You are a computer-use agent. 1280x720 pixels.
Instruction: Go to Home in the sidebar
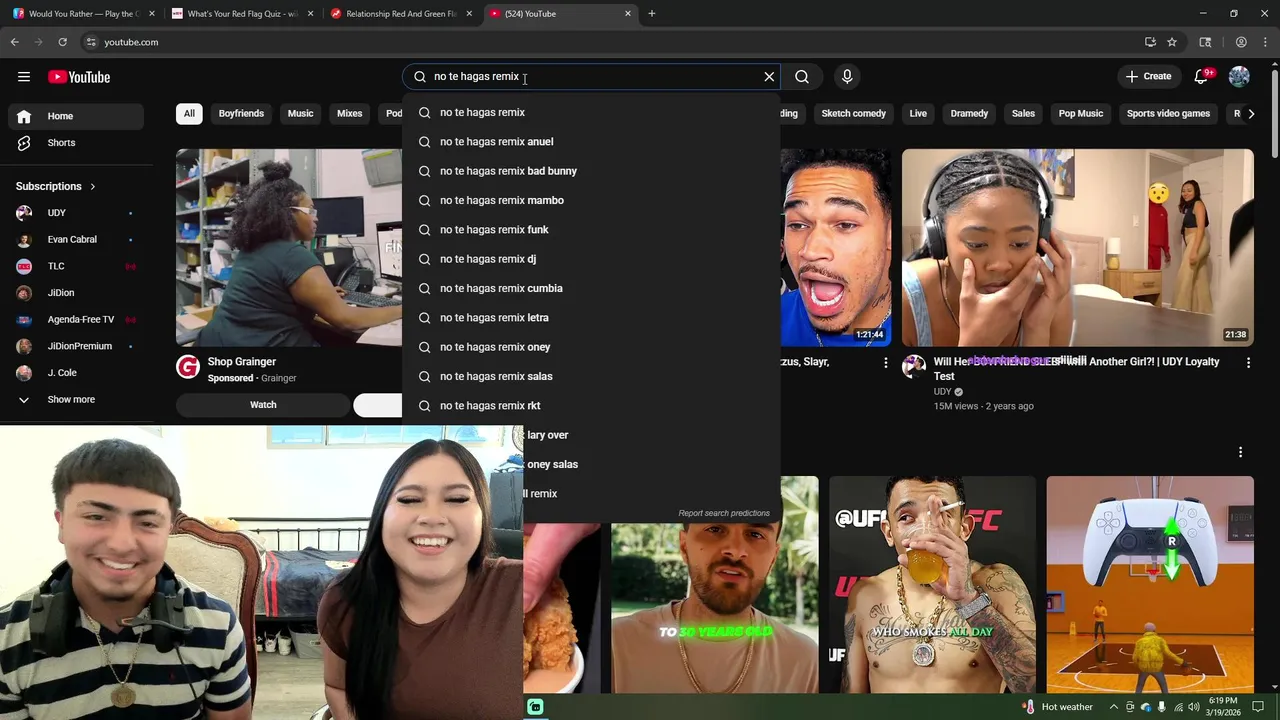point(76,116)
